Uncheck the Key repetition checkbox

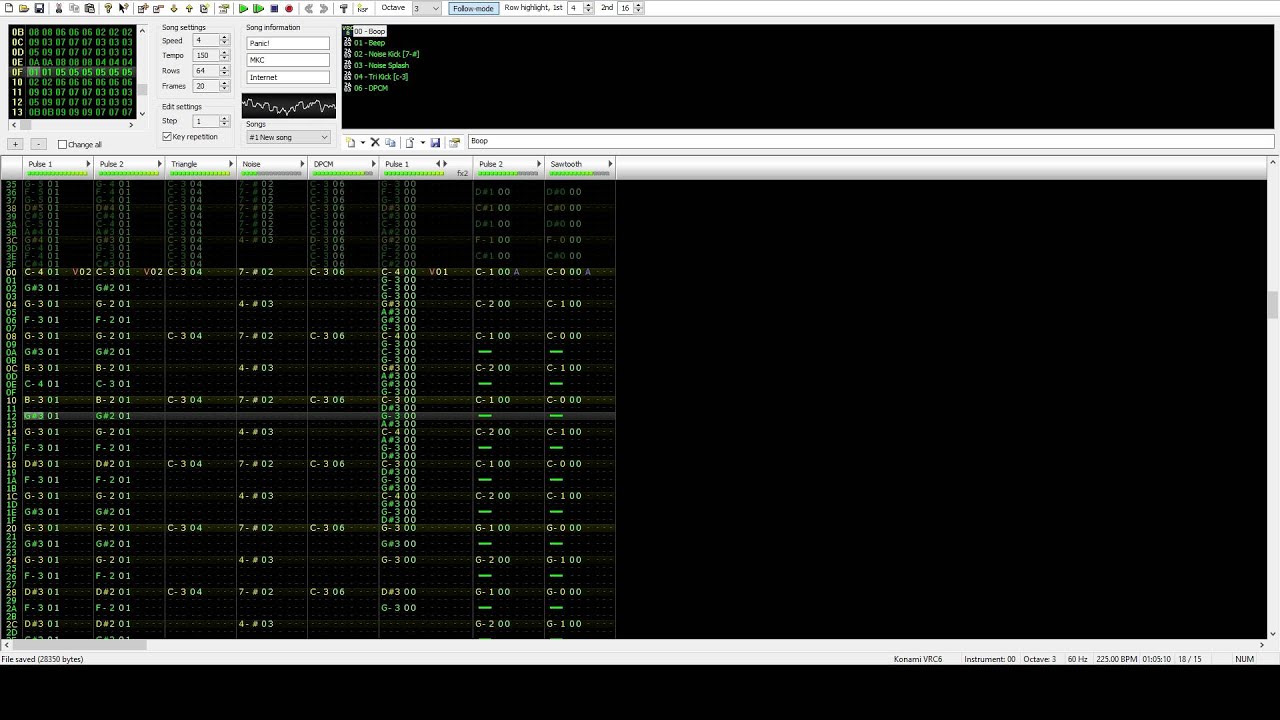[x=167, y=137]
